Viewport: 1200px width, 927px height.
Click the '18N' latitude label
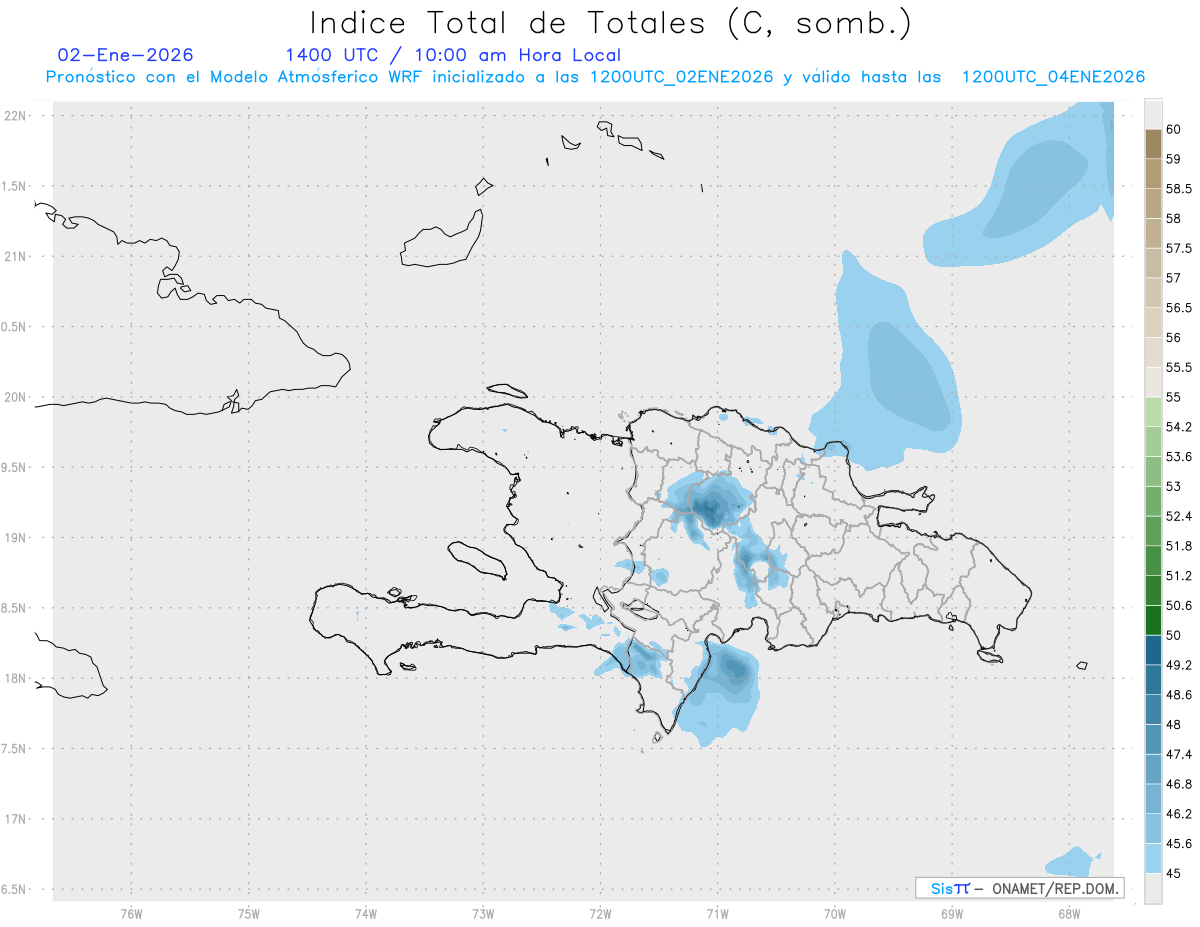[16, 678]
